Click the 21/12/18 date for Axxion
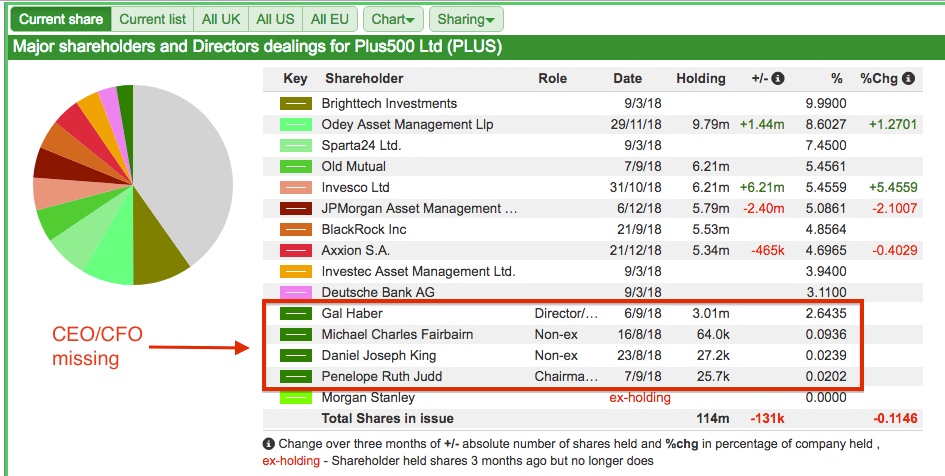Screen dimensions: 945x476 tap(635, 251)
